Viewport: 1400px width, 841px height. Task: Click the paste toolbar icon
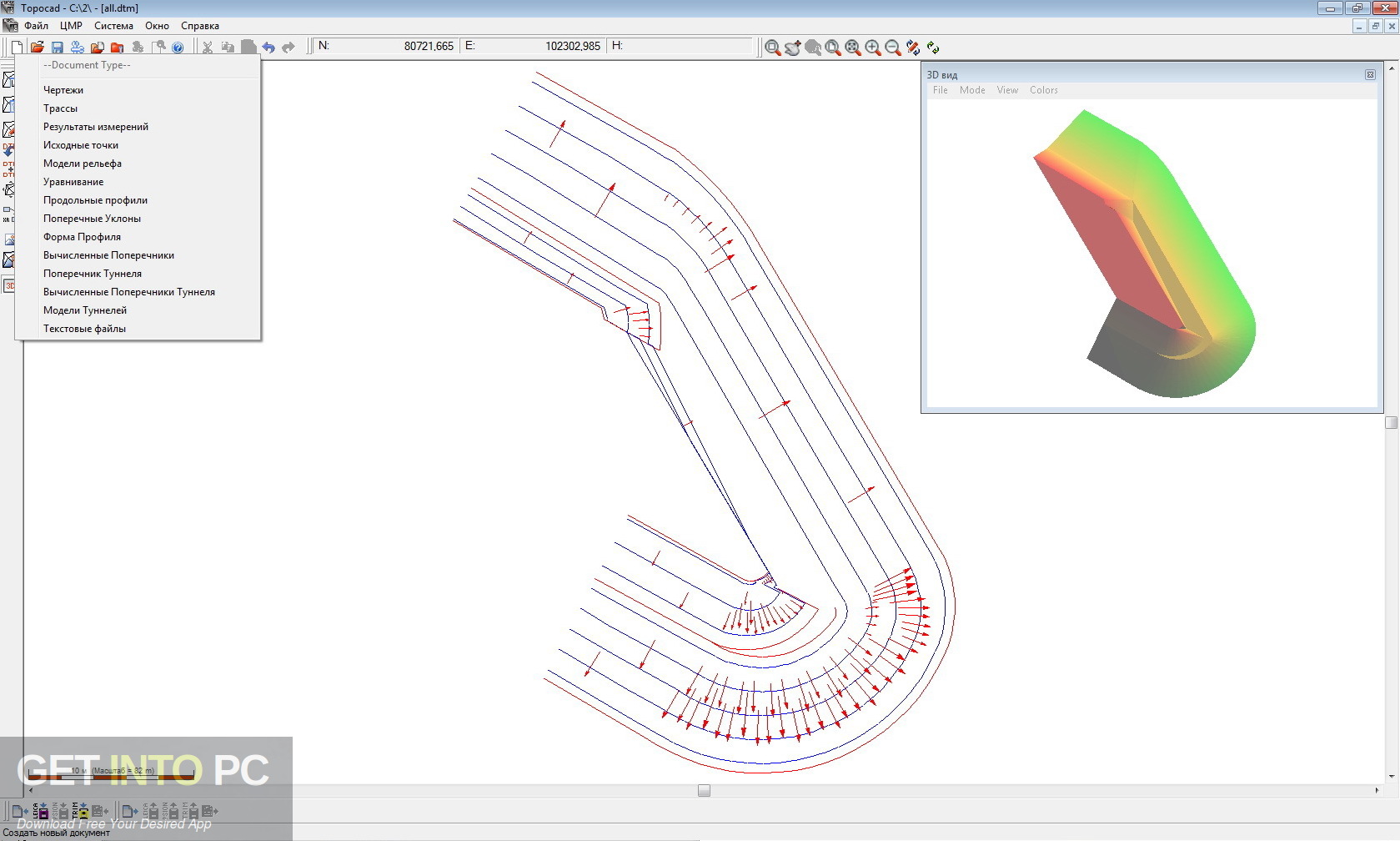248,48
